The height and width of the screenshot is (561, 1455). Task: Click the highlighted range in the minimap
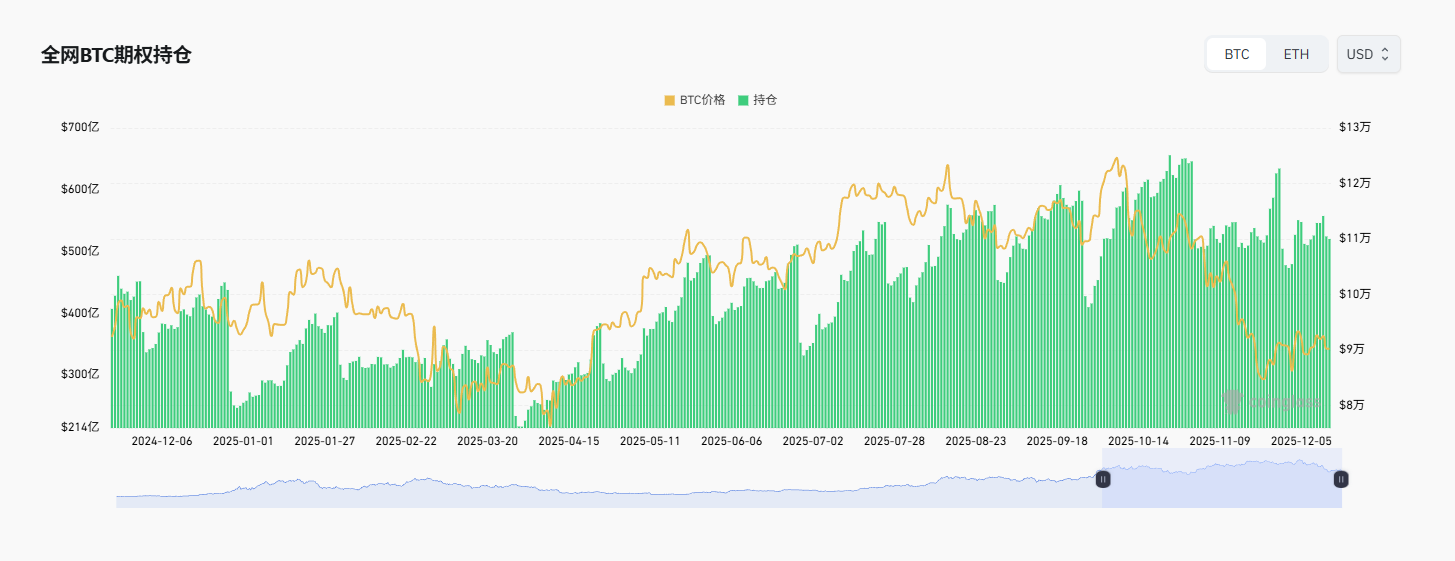pyautogui.click(x=1221, y=479)
